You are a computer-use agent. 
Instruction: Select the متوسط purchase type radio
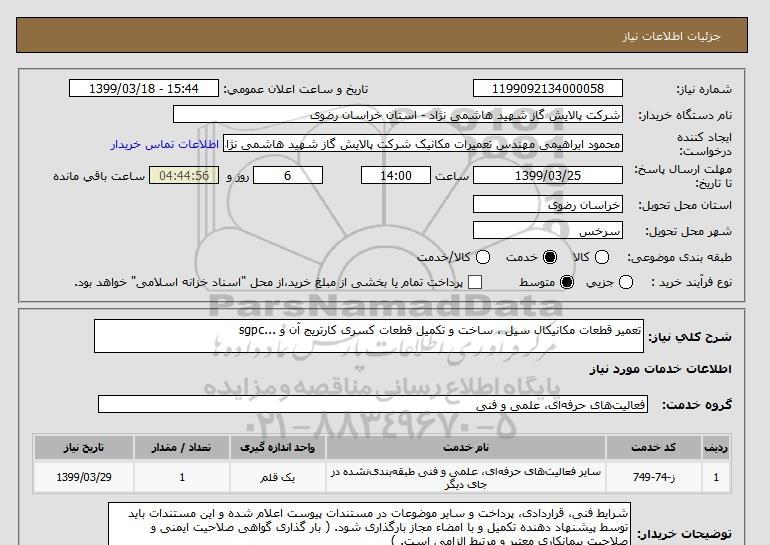[x=567, y=282]
